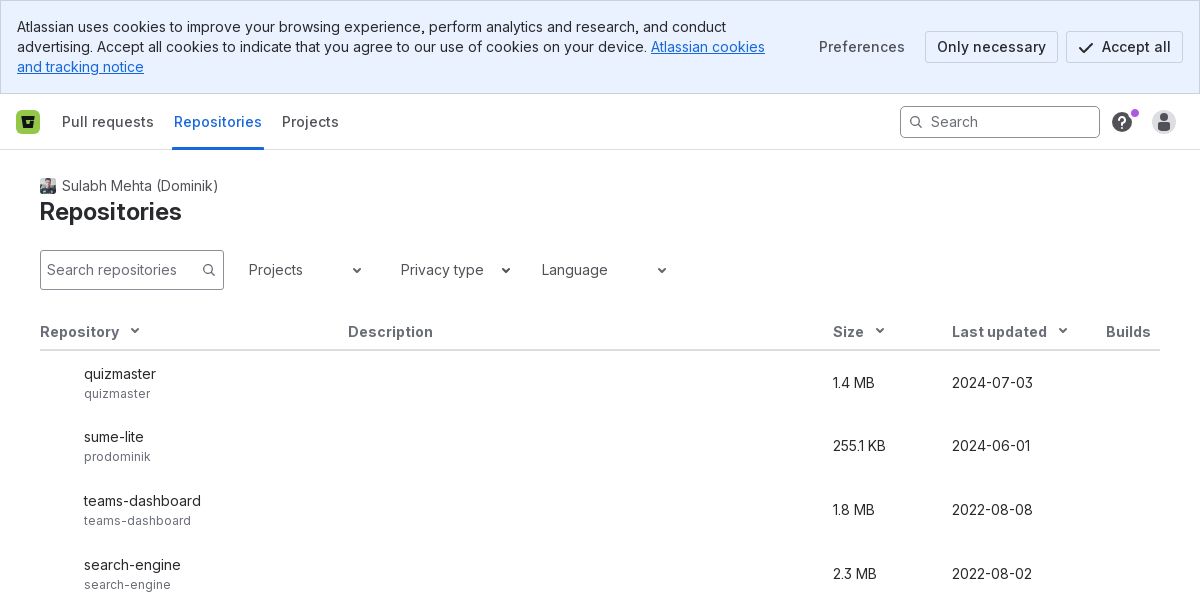The width and height of the screenshot is (1200, 600).
Task: Select the Repositories navigation tab
Action: (x=218, y=122)
